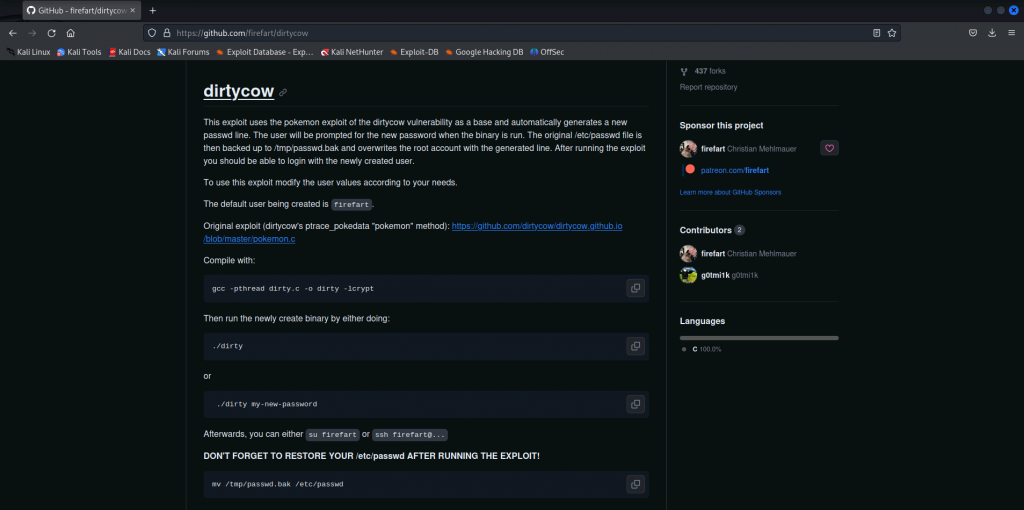Click the Patreon logo icon
Image resolution: width=1024 pixels, height=510 pixels.
[690, 170]
